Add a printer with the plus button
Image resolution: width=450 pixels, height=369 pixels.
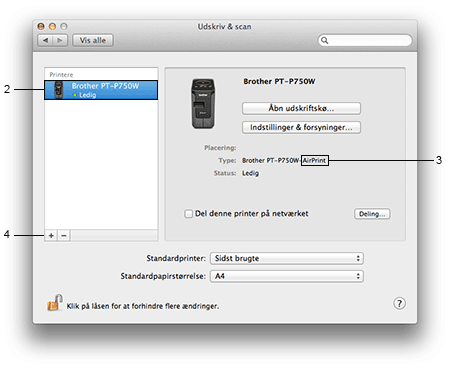coord(51,236)
